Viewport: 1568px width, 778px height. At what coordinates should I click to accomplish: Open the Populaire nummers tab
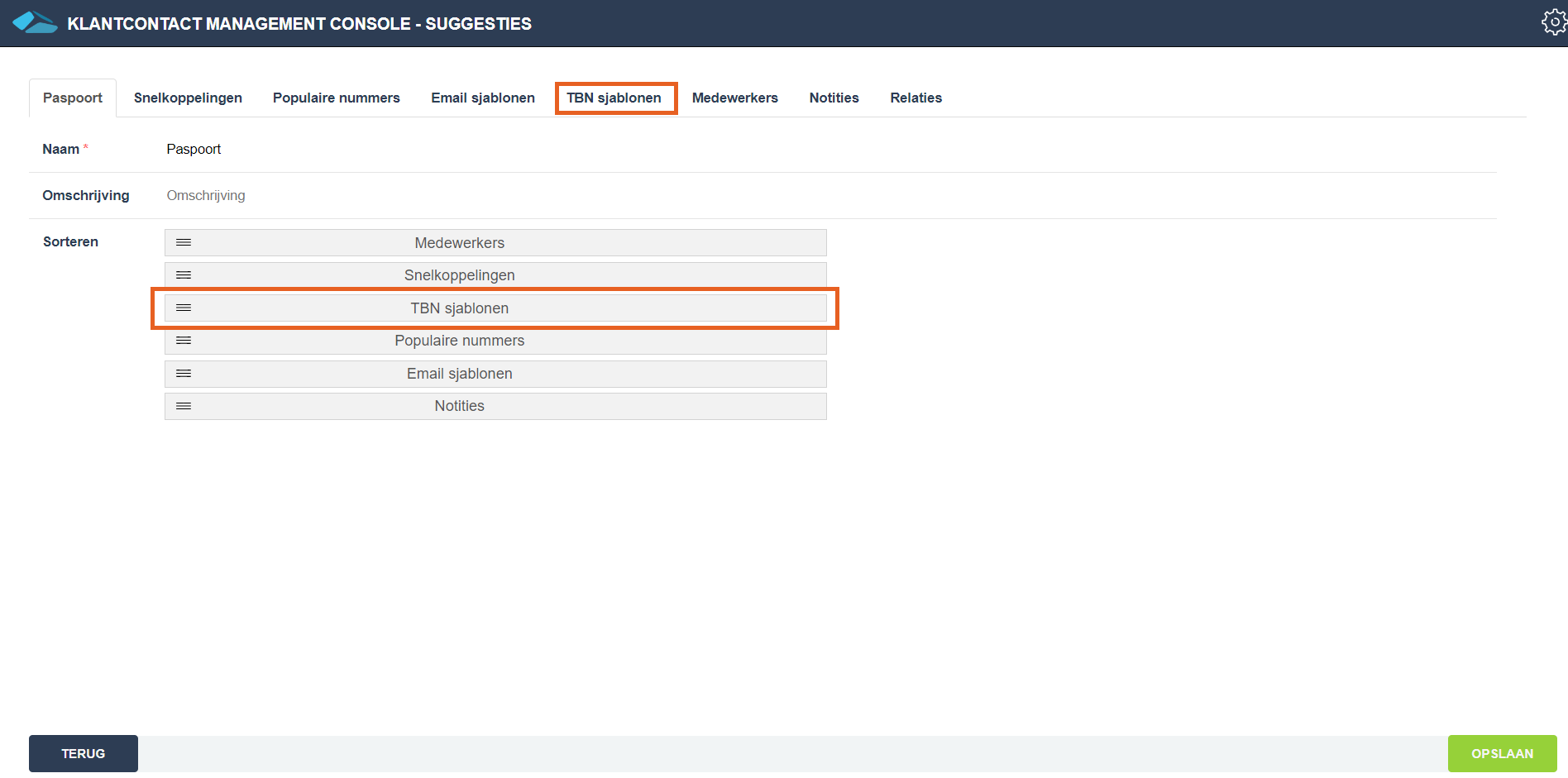pyautogui.click(x=337, y=98)
